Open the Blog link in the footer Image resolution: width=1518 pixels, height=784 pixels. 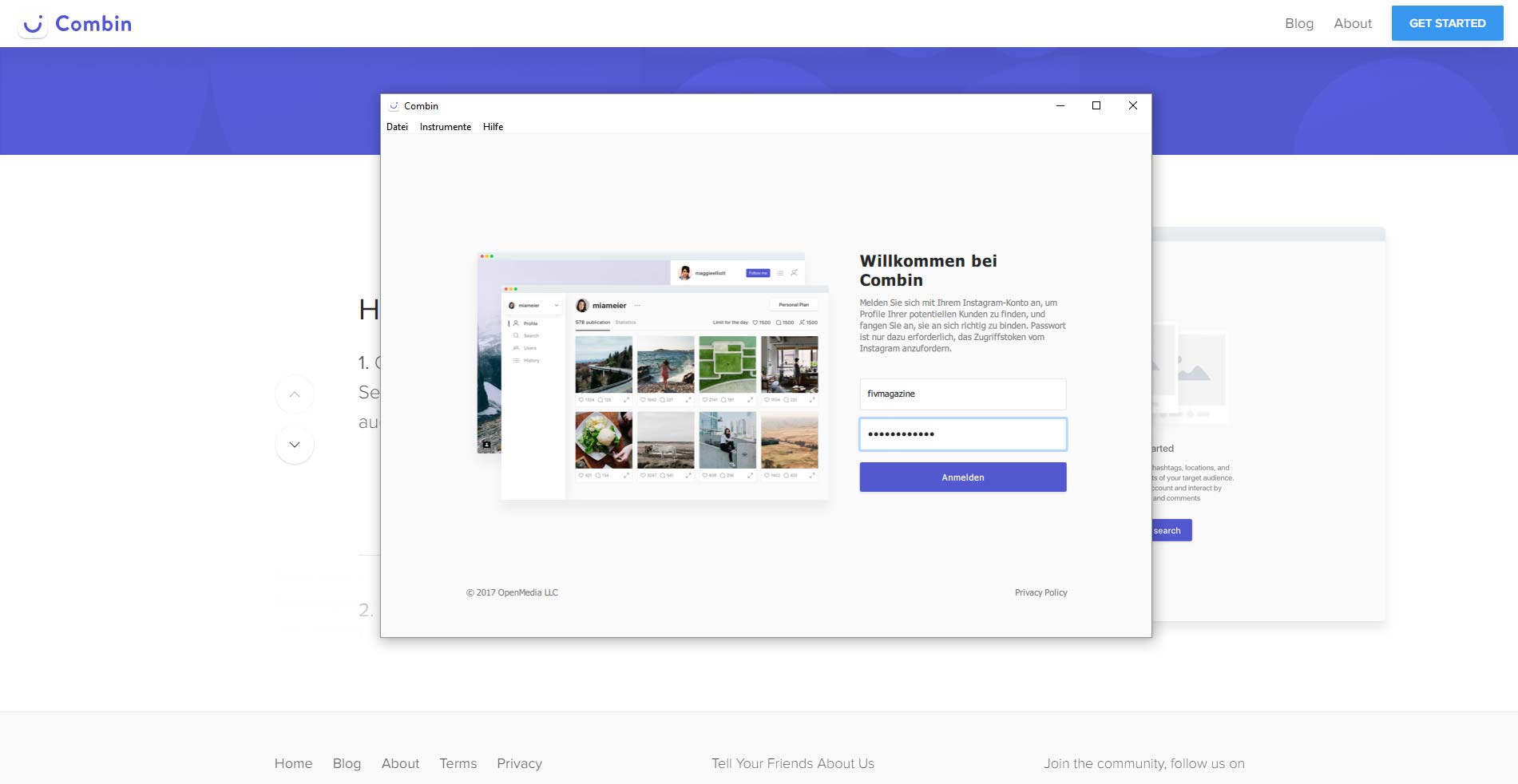point(347,763)
